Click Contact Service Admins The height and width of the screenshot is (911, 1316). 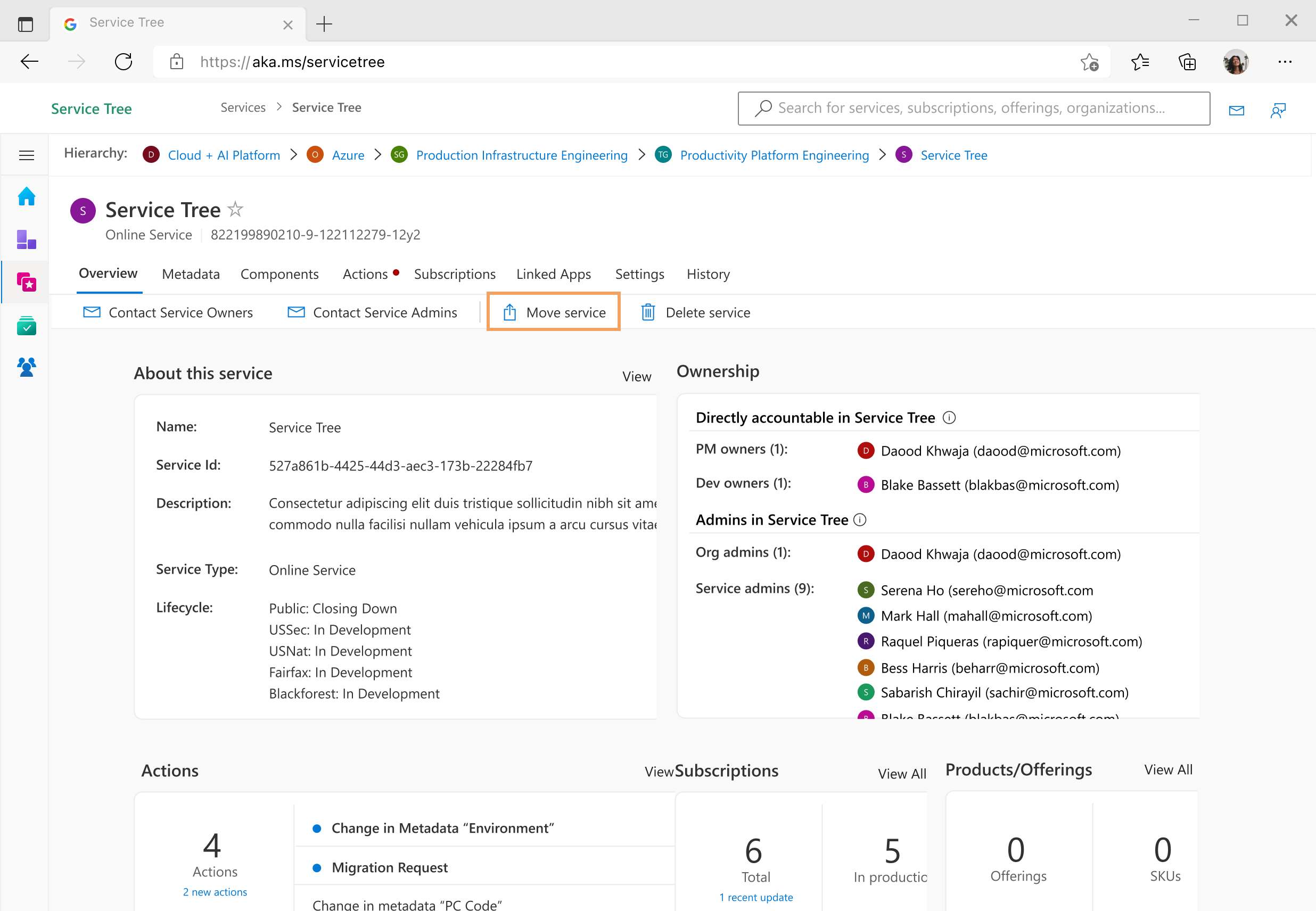pos(372,312)
